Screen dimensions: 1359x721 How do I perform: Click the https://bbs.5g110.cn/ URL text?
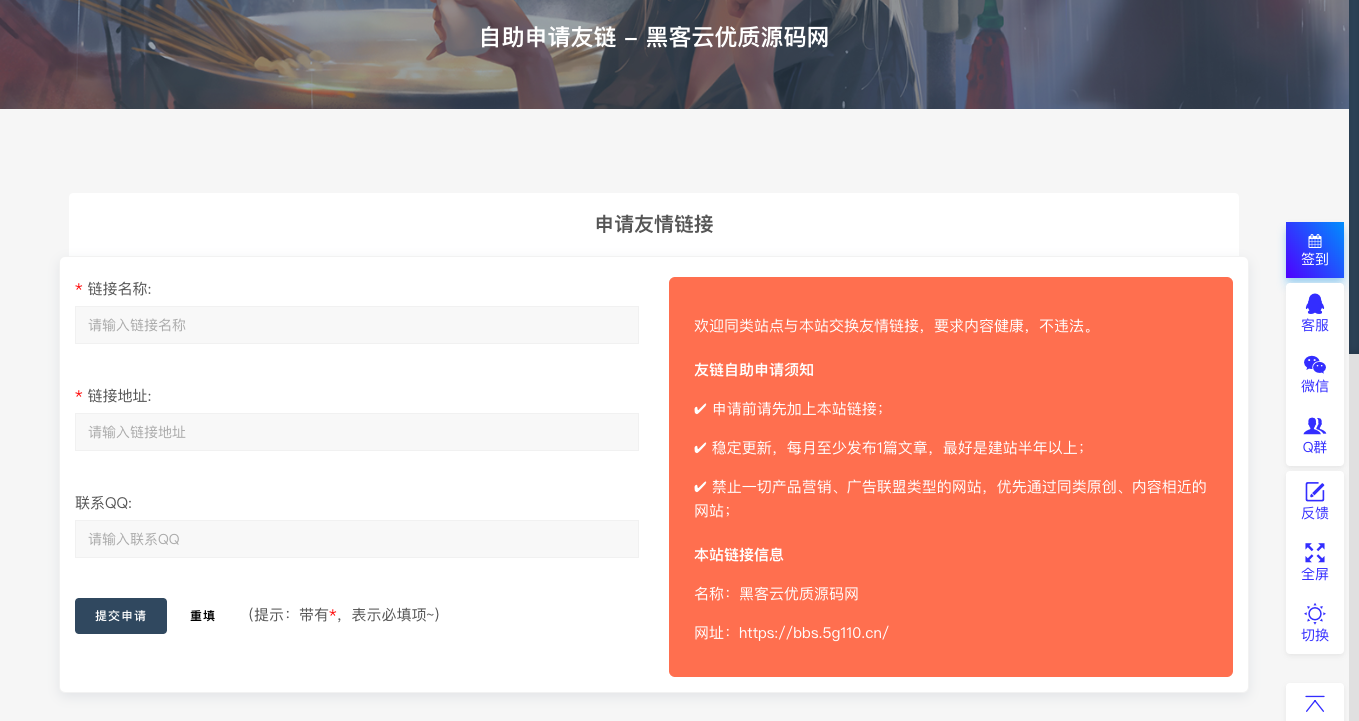[813, 633]
